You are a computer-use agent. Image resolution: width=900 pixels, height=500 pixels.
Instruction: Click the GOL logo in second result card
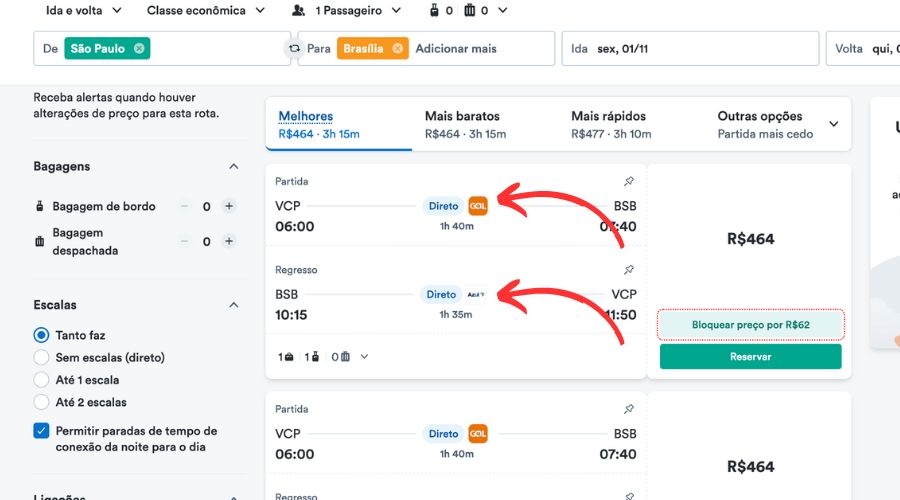(478, 434)
